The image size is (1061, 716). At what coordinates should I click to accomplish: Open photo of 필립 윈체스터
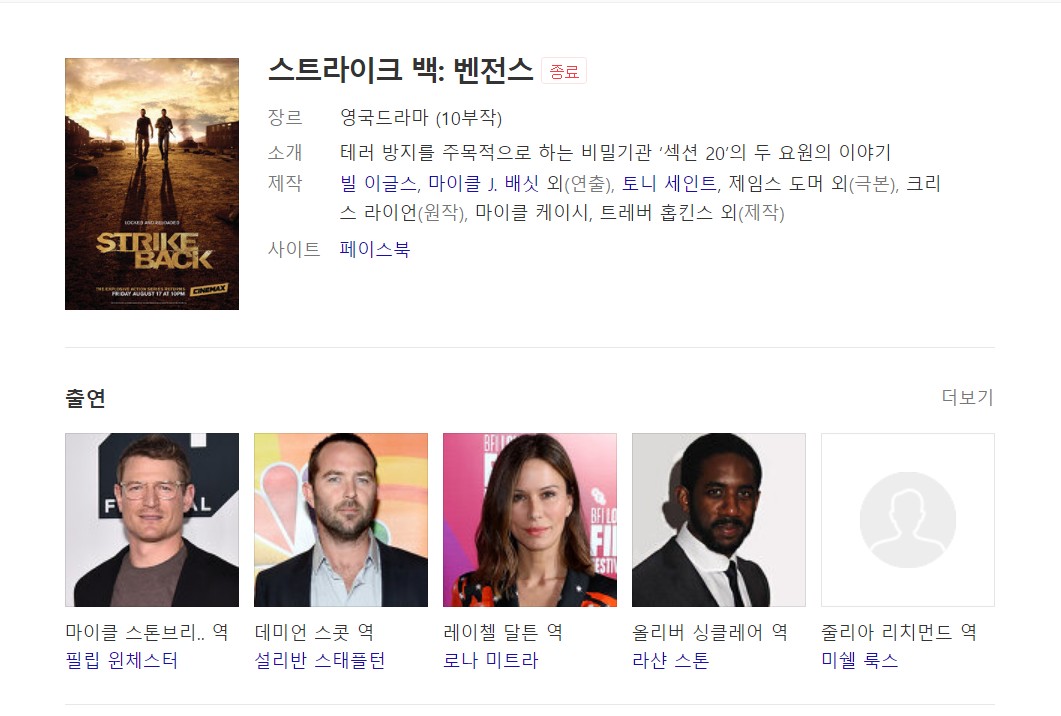(152, 520)
